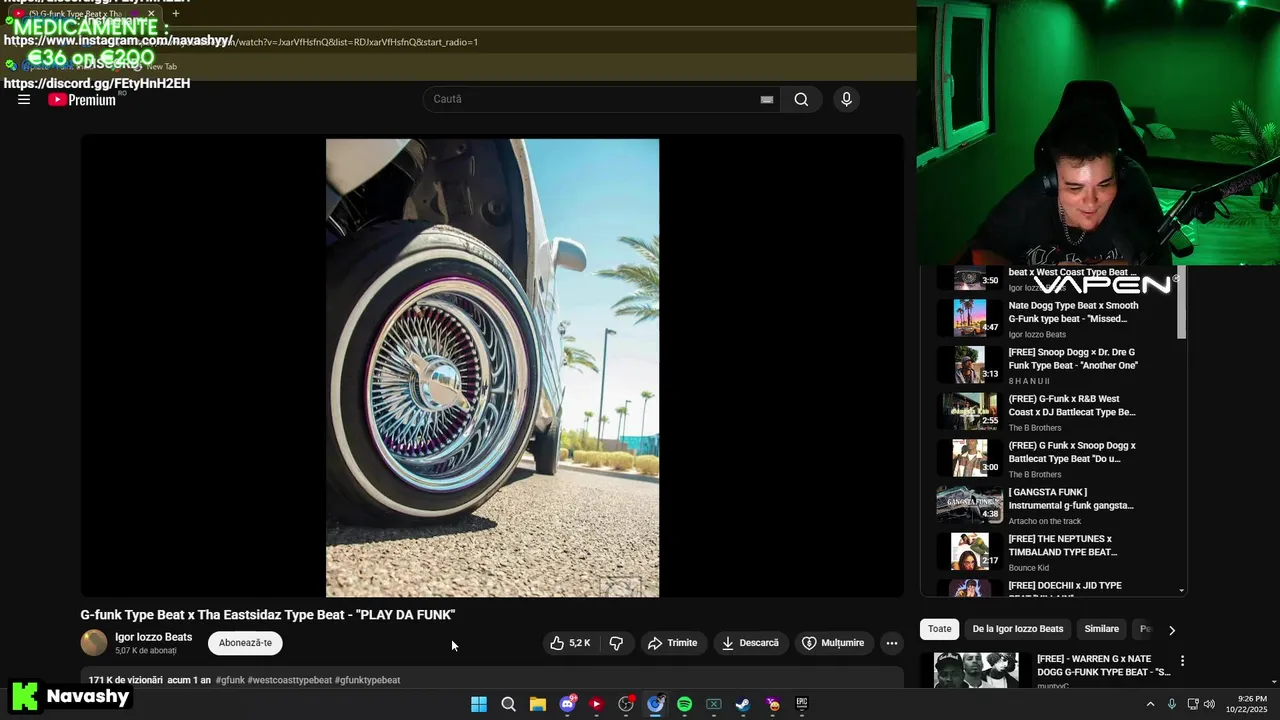The width and height of the screenshot is (1280, 720).
Task: Open OBS Studio from the taskbar
Action: tap(626, 704)
